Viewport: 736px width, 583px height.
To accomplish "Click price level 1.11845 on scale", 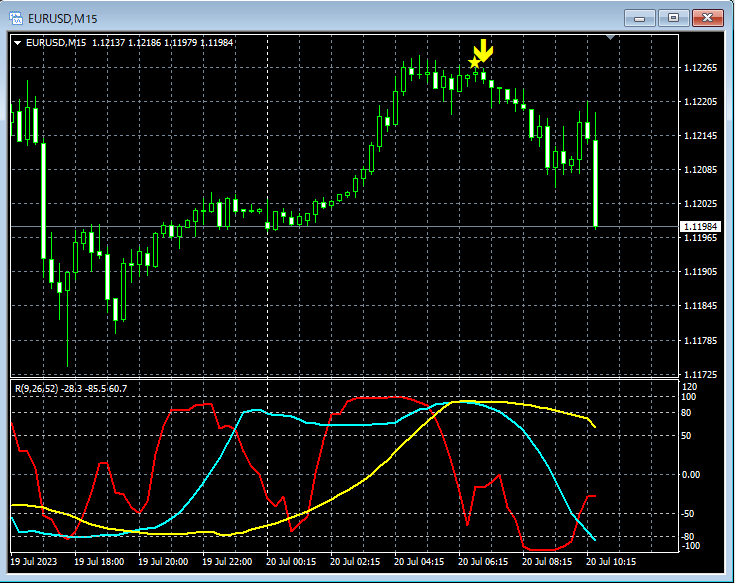I will click(700, 306).
